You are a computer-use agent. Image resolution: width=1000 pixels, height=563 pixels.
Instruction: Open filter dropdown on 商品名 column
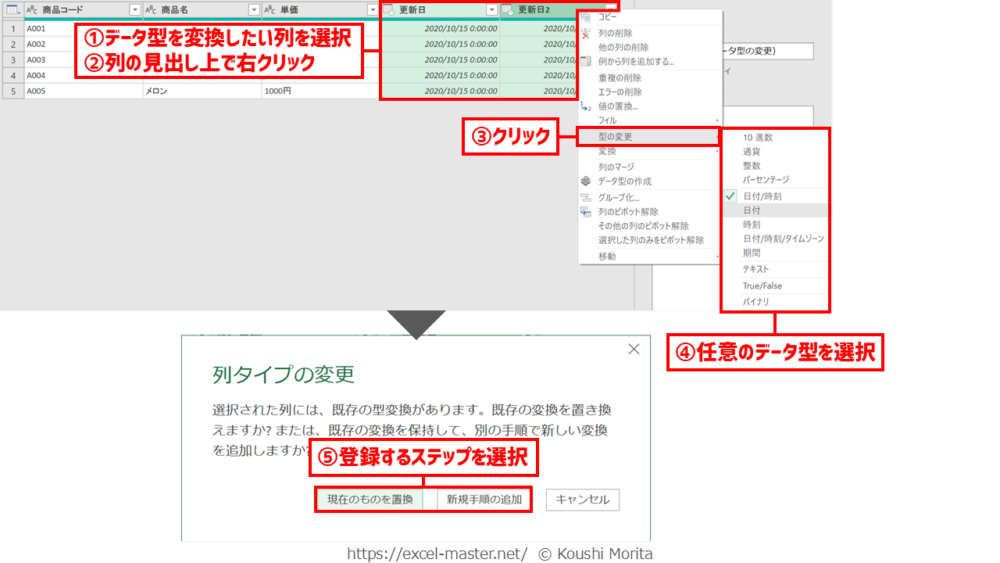pos(253,10)
